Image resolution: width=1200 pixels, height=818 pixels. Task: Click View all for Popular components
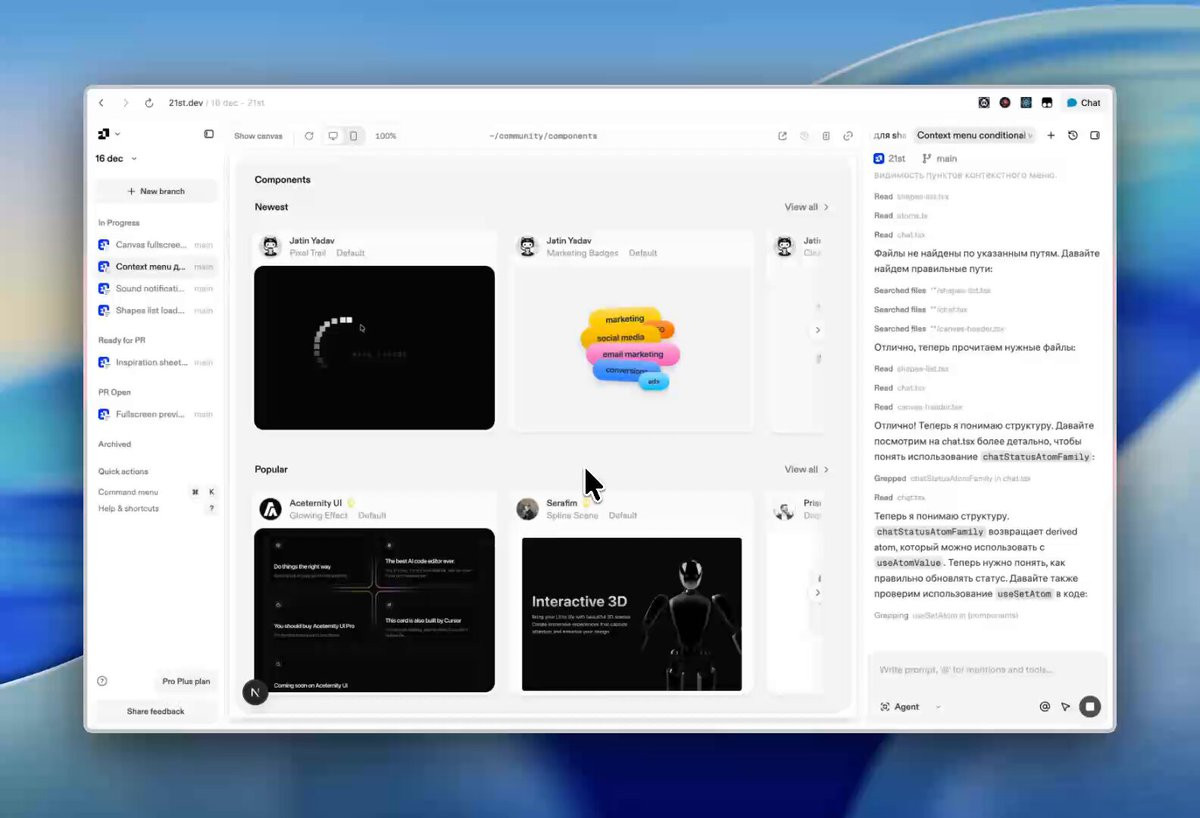click(x=806, y=469)
